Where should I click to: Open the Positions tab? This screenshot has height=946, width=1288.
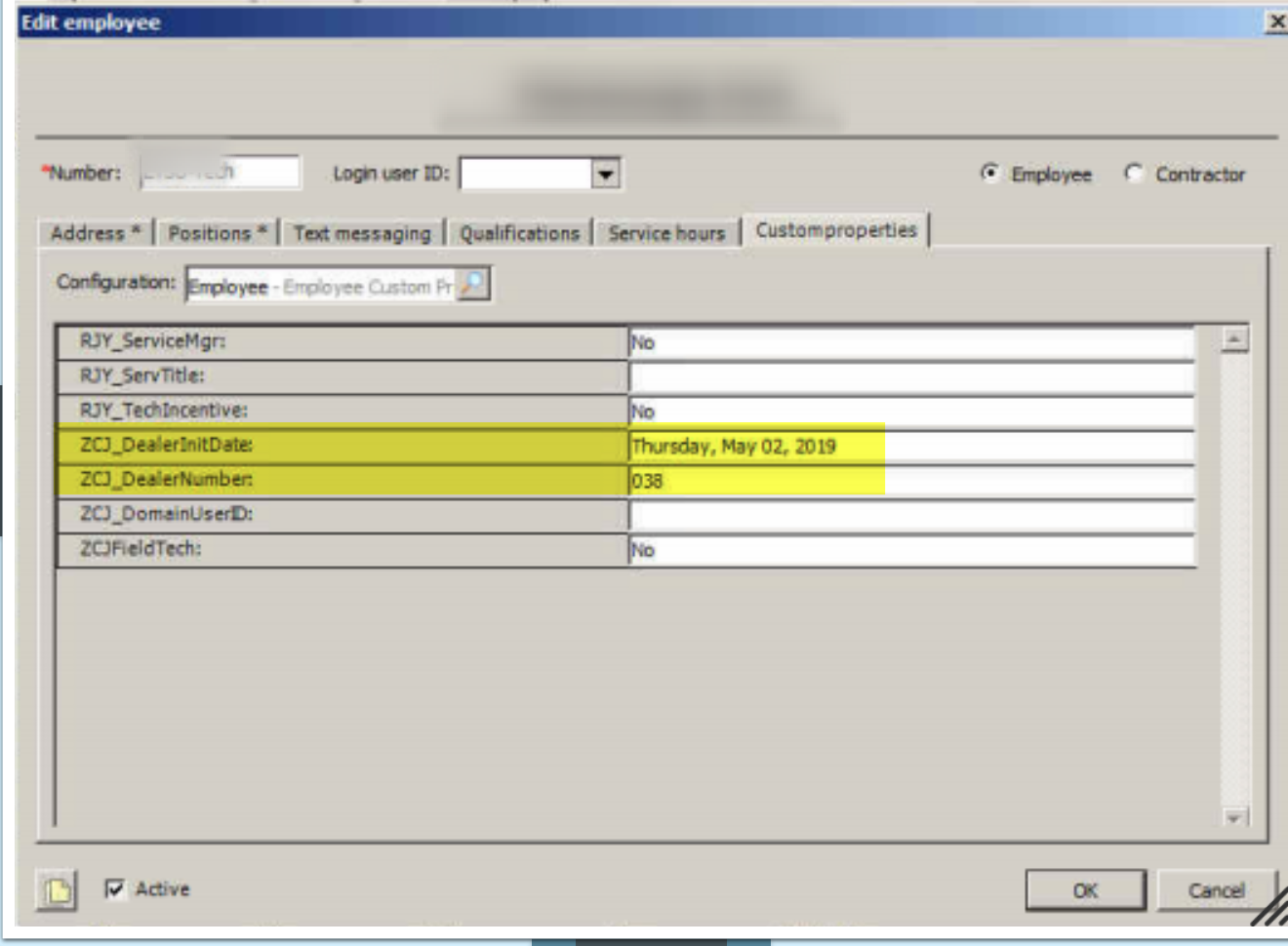coord(217,233)
